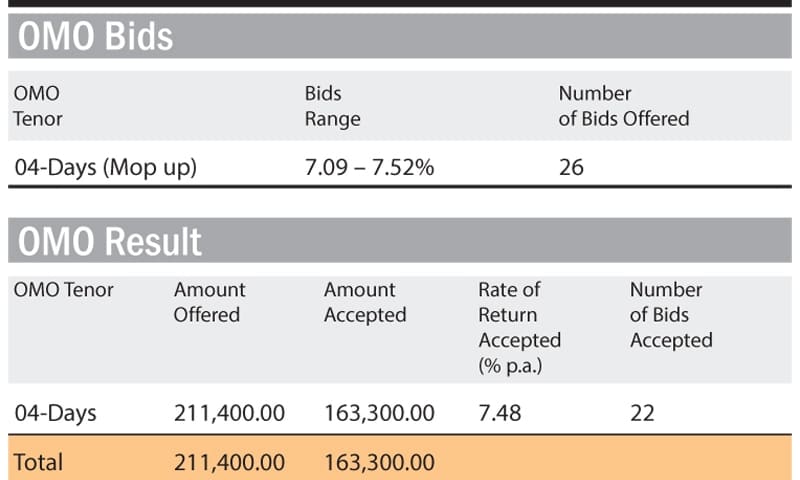Click 211,400.00 in the Total row

[x=229, y=462]
